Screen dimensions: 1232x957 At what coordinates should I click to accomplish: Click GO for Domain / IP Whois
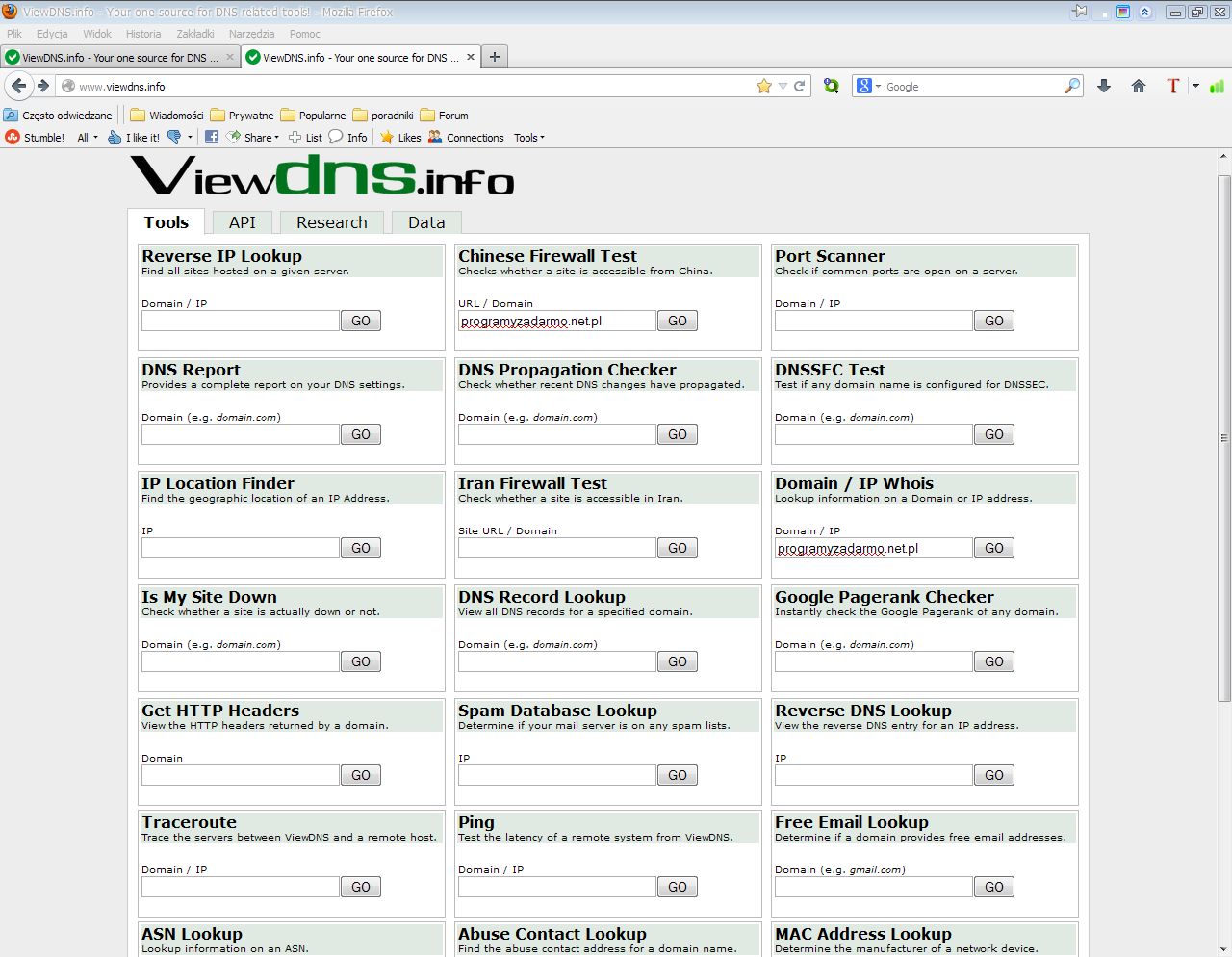pos(994,548)
